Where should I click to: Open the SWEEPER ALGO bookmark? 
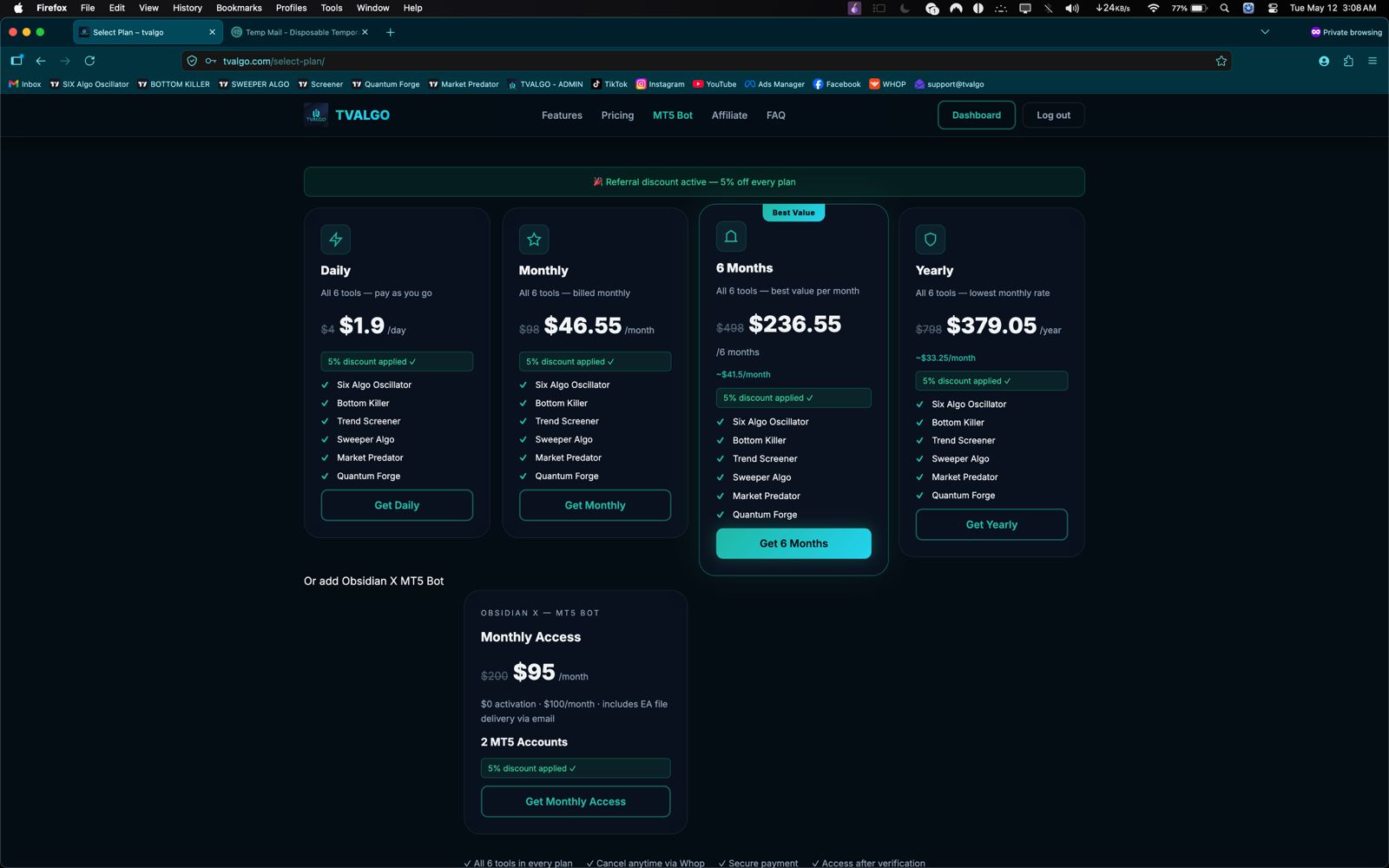coord(253,84)
